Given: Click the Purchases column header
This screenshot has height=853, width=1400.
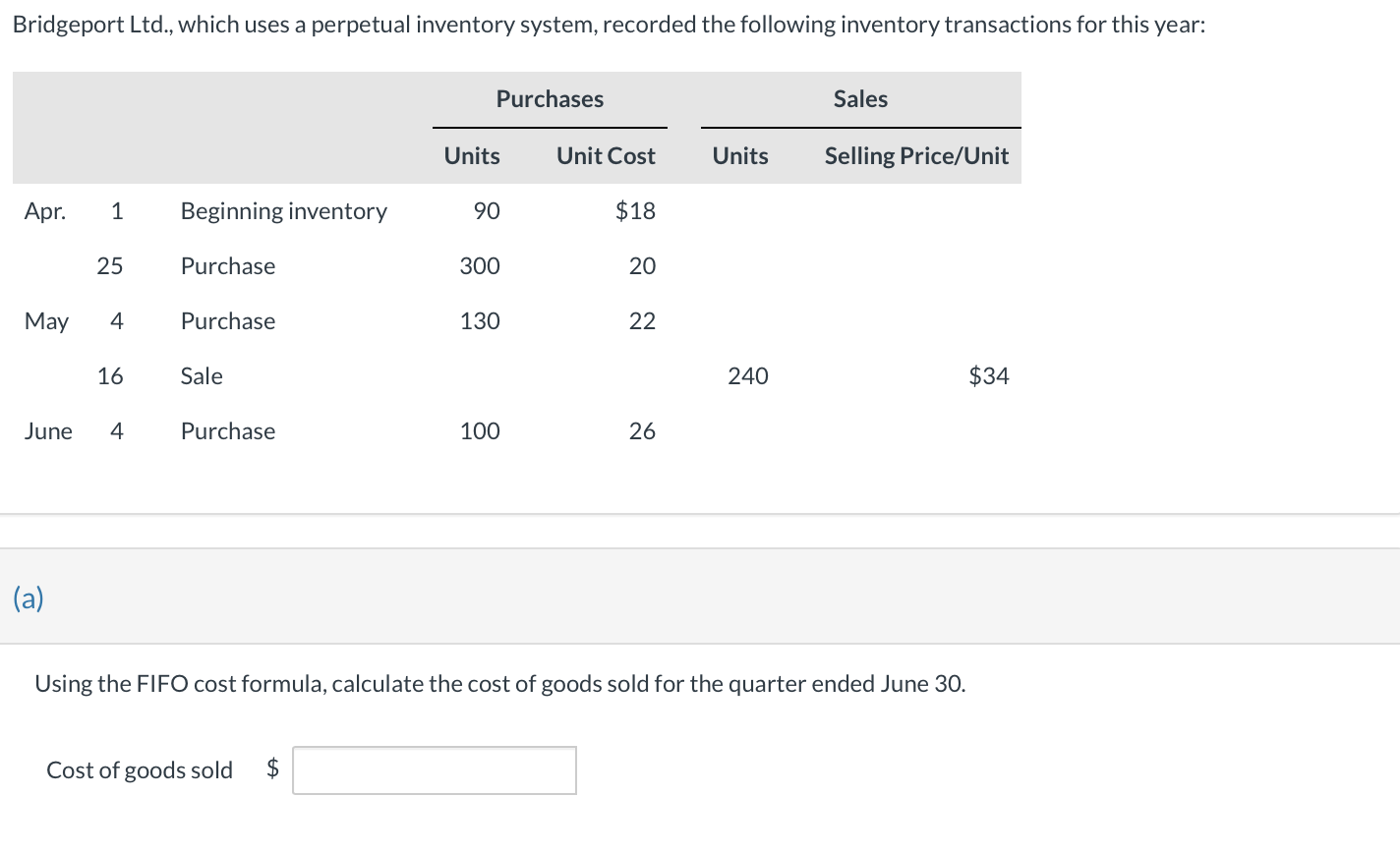Looking at the screenshot, I should (x=549, y=99).
